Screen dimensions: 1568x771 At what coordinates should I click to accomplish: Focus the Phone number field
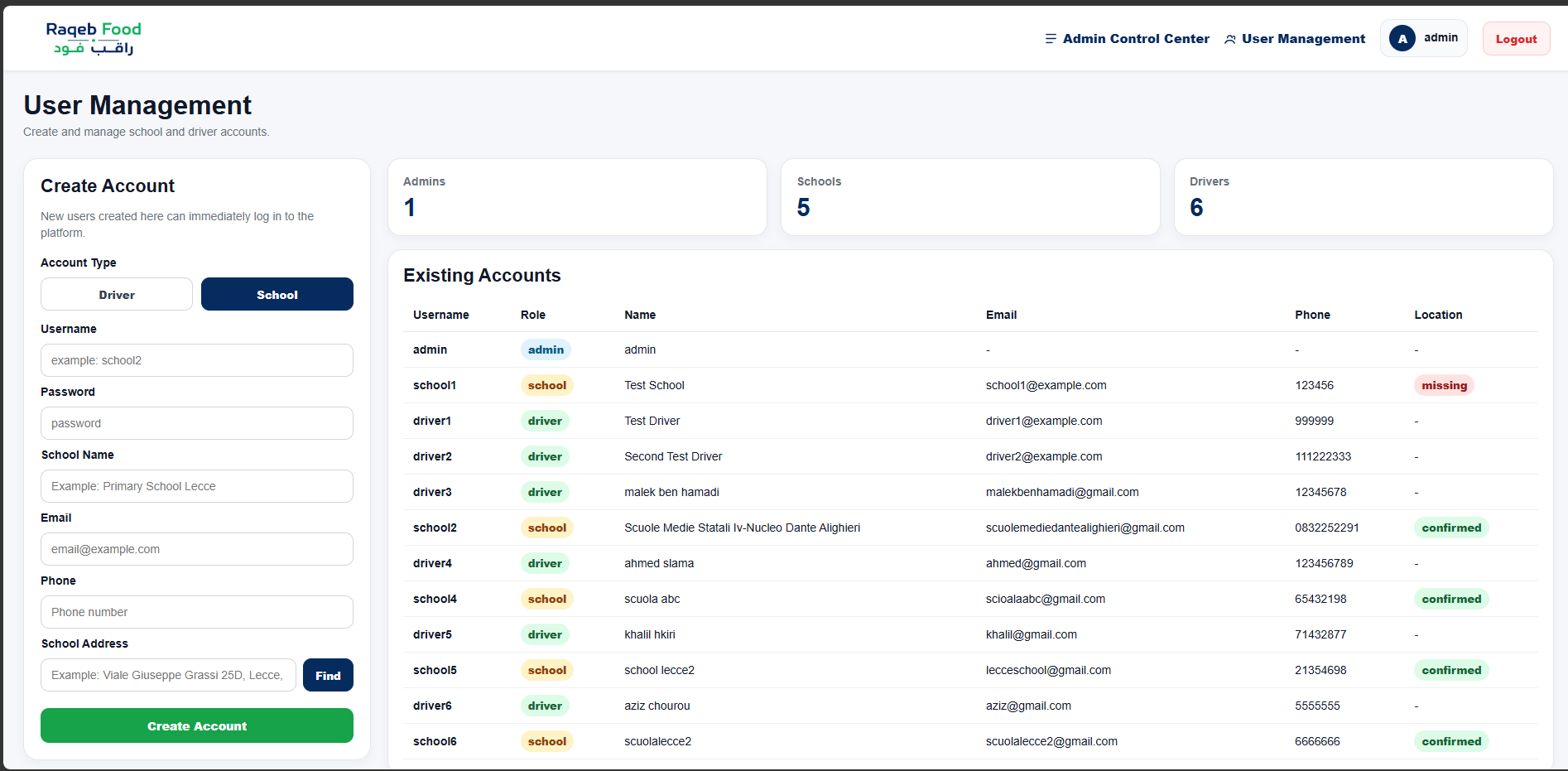click(197, 612)
